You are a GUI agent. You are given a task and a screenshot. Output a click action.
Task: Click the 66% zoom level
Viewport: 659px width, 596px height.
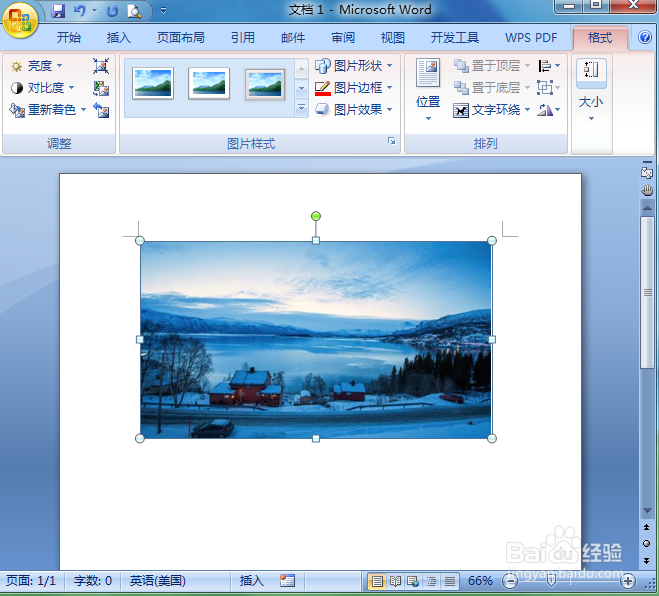point(480,581)
